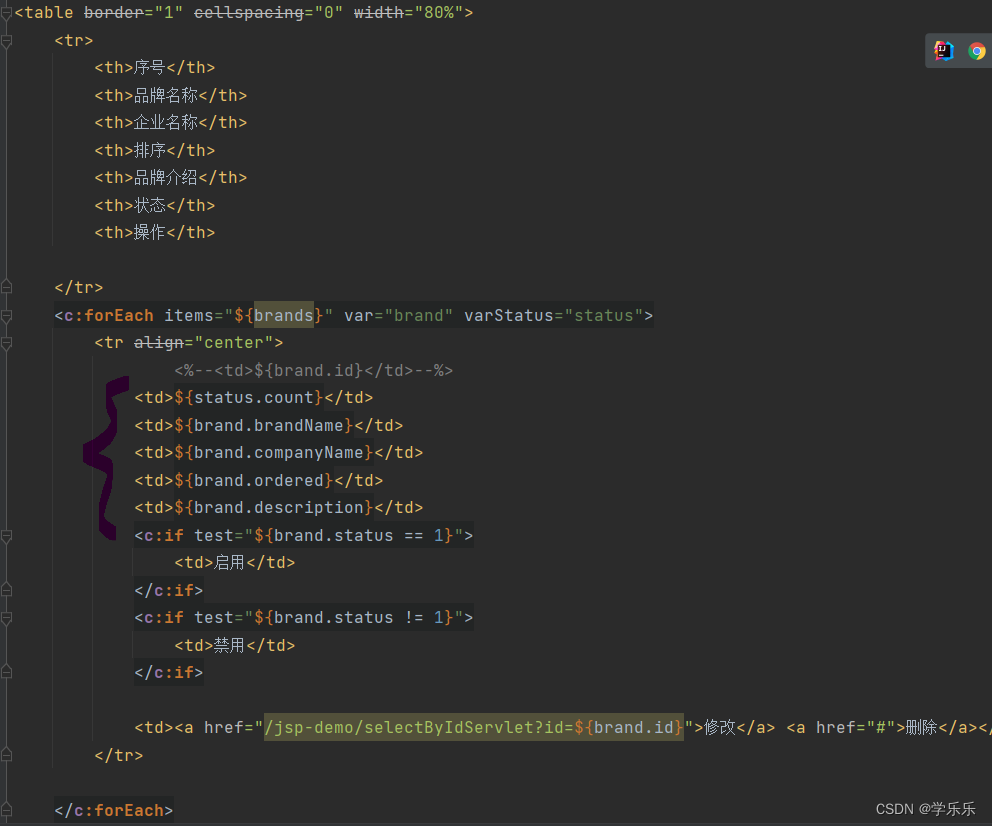Click the 删除 anchor text
This screenshot has width=992, height=826.
point(921,727)
